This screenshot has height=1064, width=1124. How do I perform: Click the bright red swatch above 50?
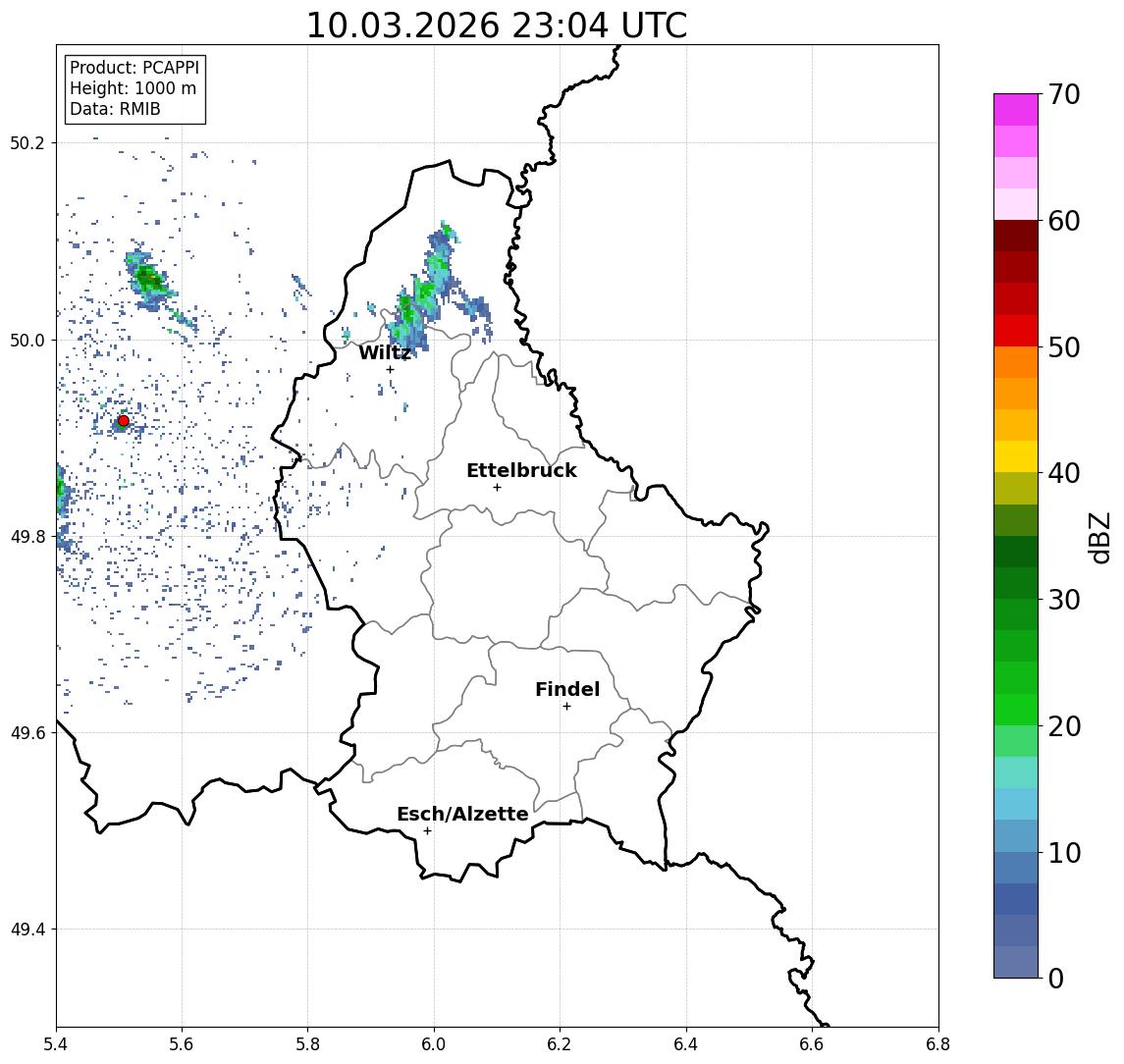[x=1016, y=331]
